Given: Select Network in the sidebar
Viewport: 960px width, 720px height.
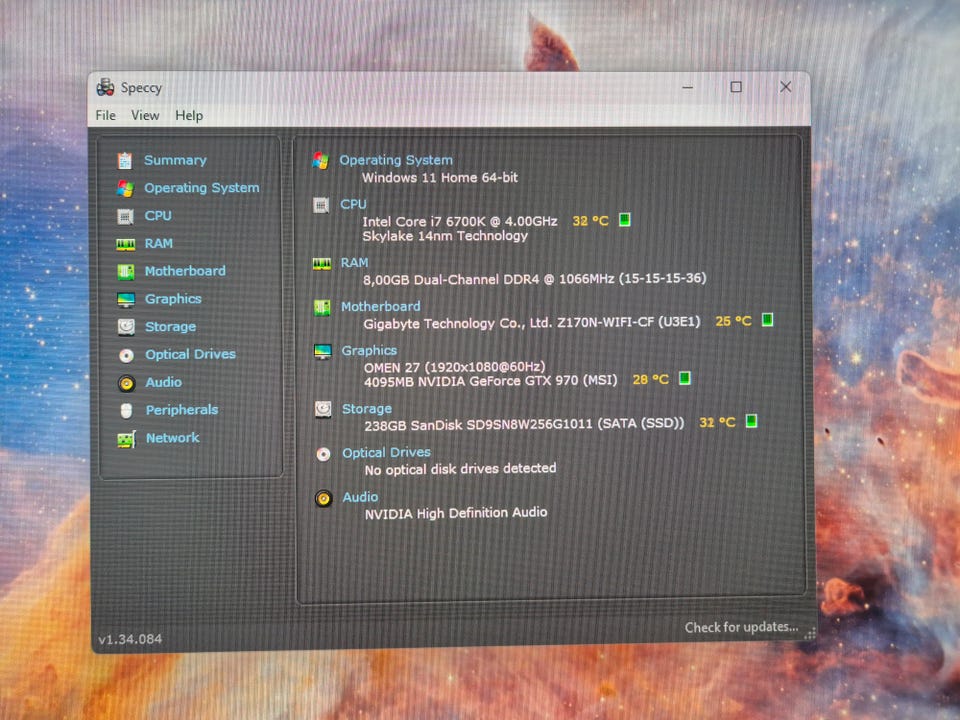Looking at the screenshot, I should 173,438.
